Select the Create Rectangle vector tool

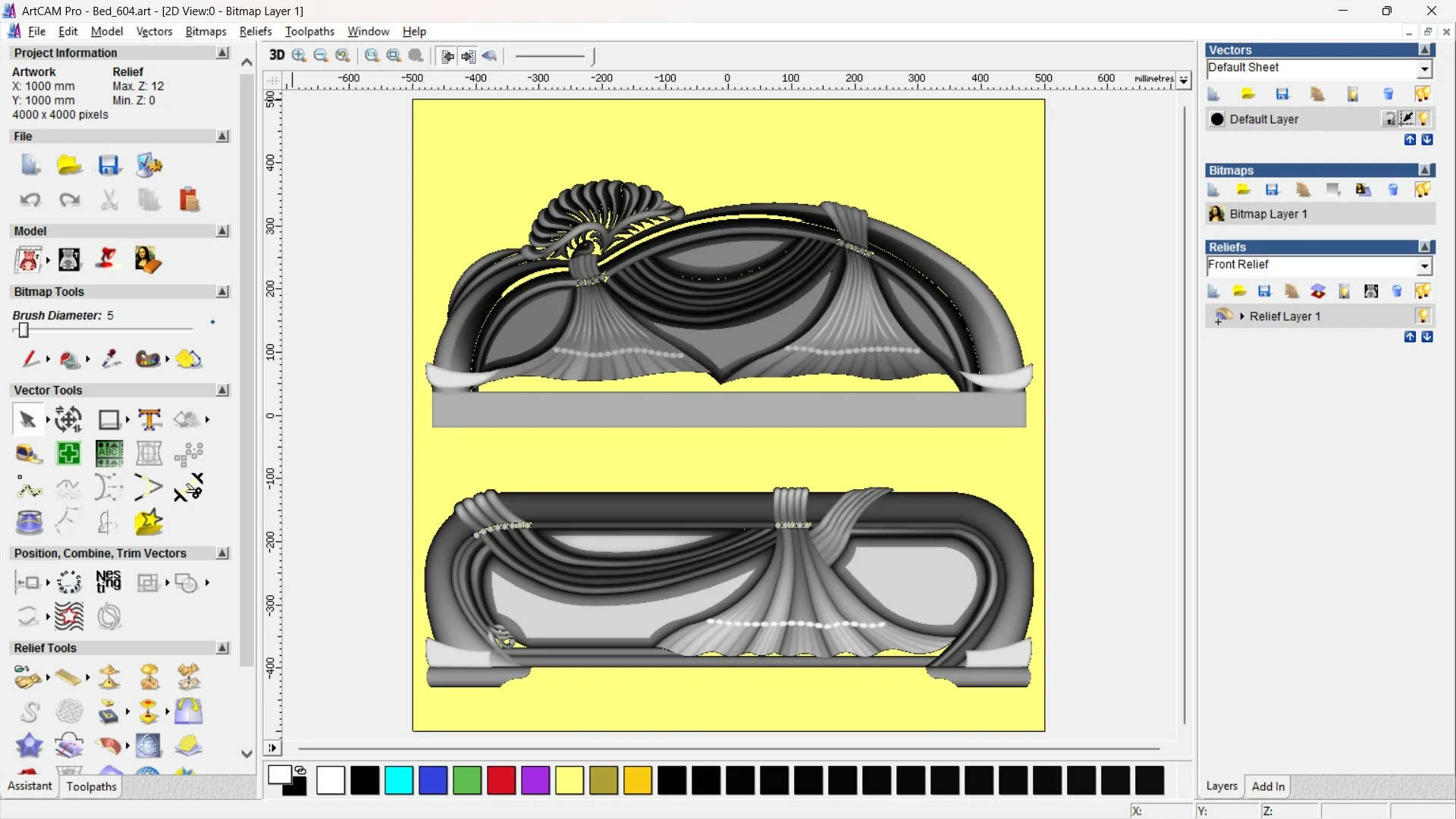point(109,419)
